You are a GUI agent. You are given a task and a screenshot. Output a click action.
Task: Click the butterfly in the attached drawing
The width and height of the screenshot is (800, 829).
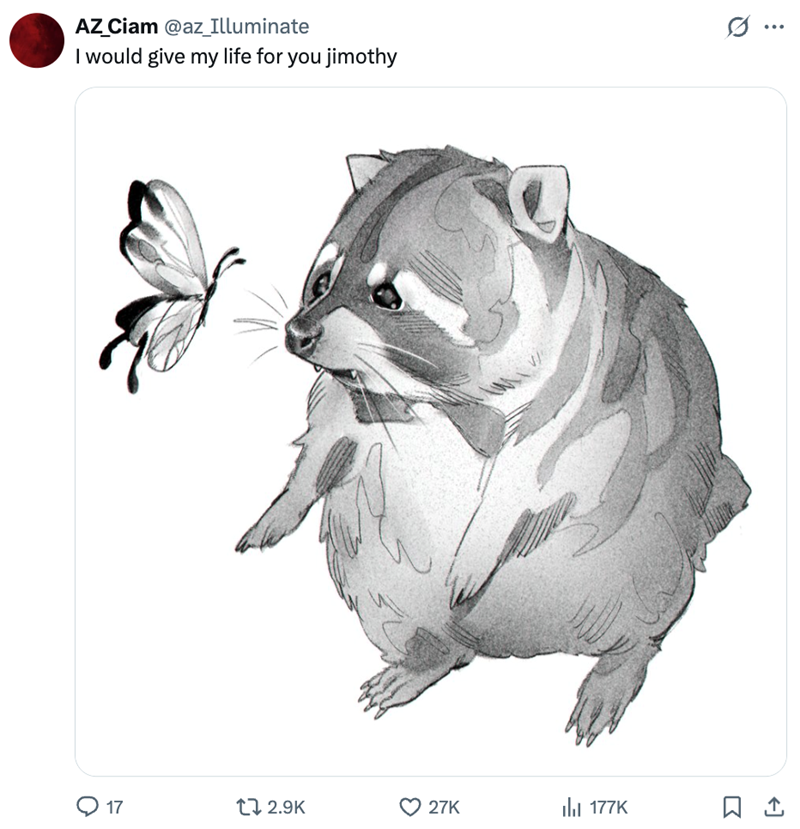coord(167,285)
